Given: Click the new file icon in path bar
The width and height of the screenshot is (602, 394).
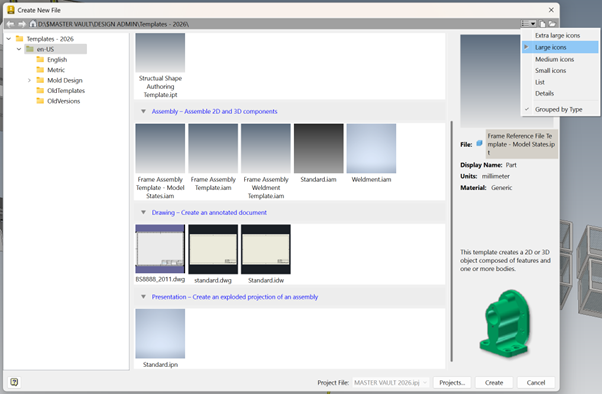Looking at the screenshot, I should coord(542,24).
